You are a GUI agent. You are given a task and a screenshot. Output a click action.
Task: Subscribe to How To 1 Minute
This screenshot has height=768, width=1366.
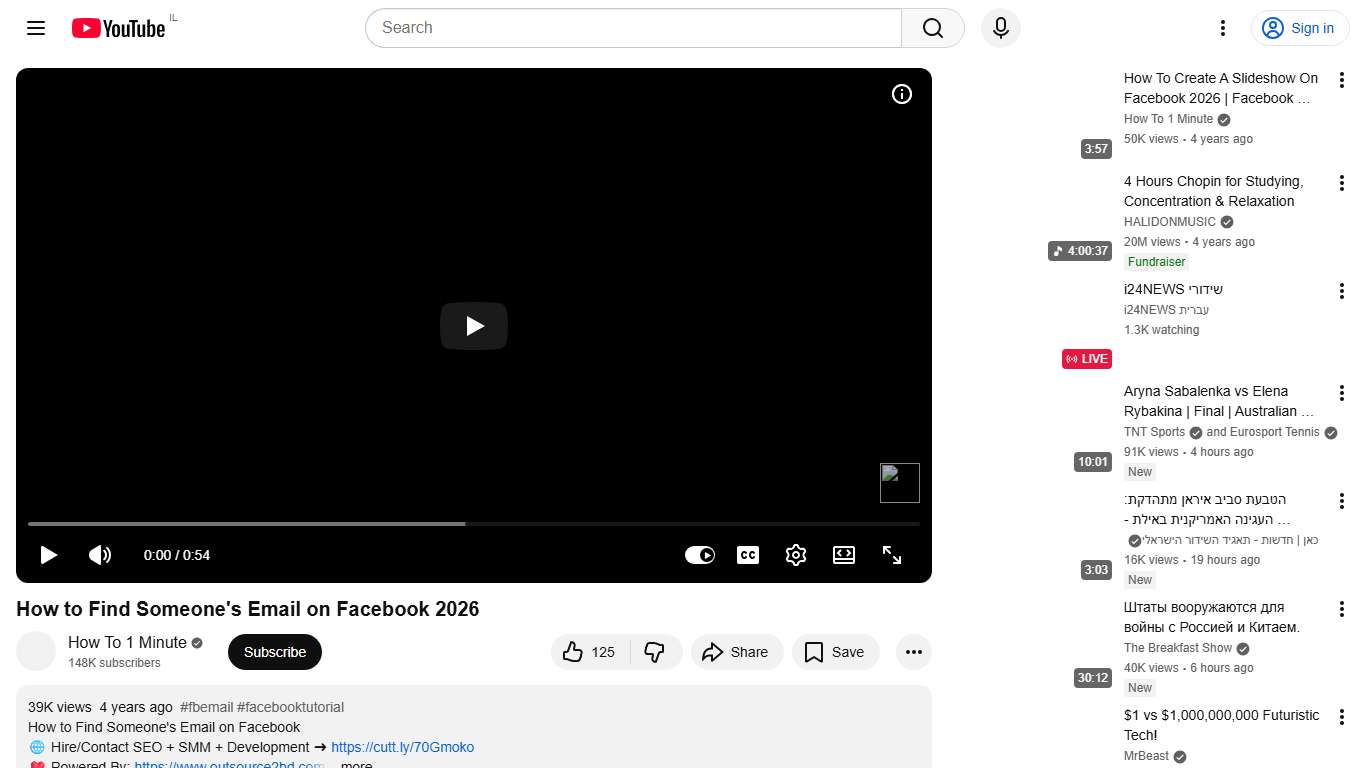274,651
